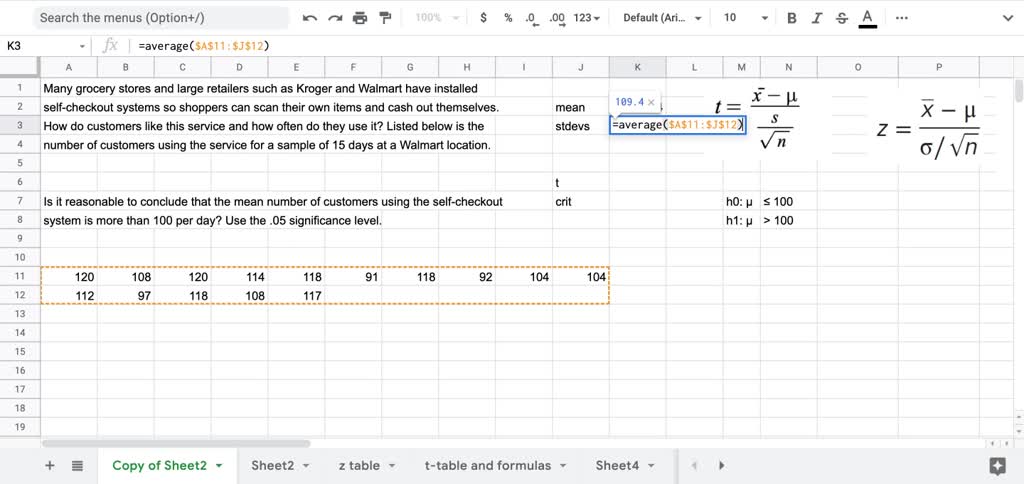Activate the Paint format roller tool
Screen dimensions: 1024x484
pos(385,18)
